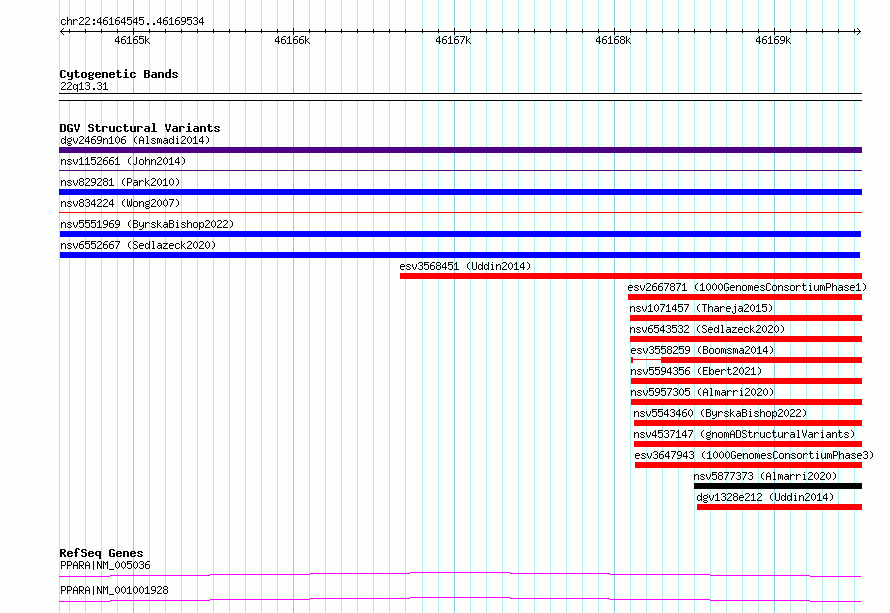Select the dgv1328e212 (Uddin2014) label

pyautogui.click(x=765, y=497)
